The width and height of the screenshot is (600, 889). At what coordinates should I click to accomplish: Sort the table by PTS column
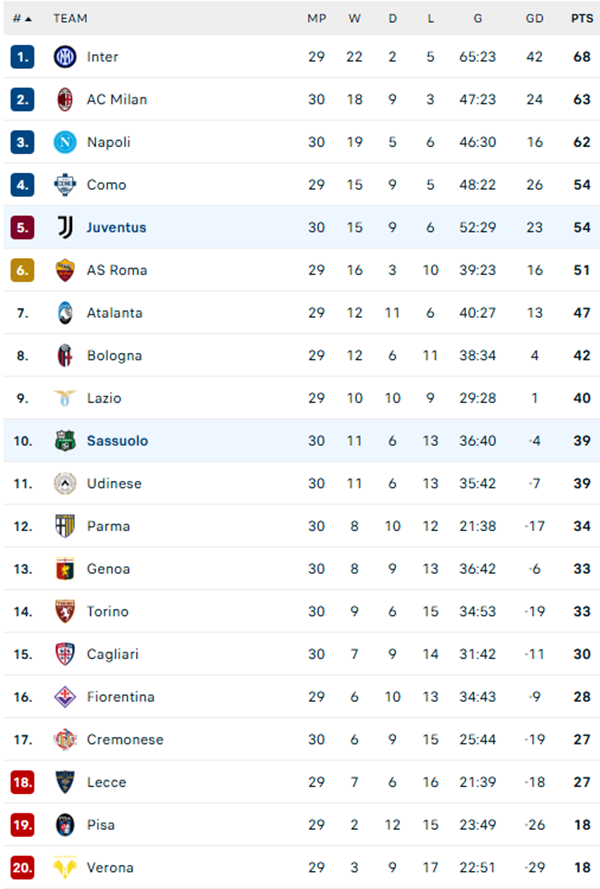[x=581, y=18]
